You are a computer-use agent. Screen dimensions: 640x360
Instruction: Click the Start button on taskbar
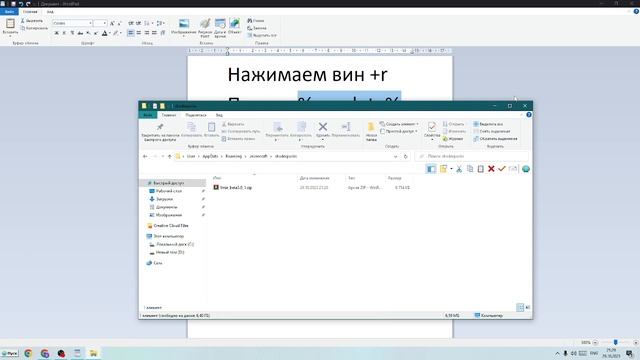point(9,353)
